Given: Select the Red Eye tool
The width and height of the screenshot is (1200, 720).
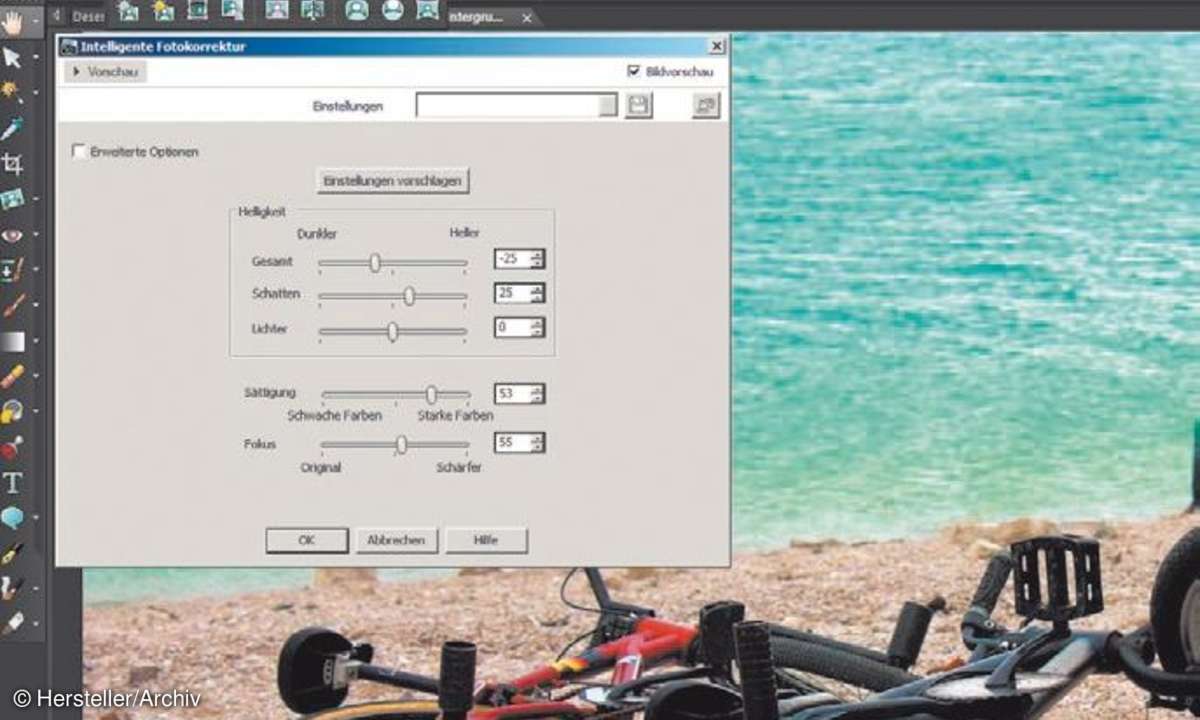Looking at the screenshot, I should (x=12, y=235).
